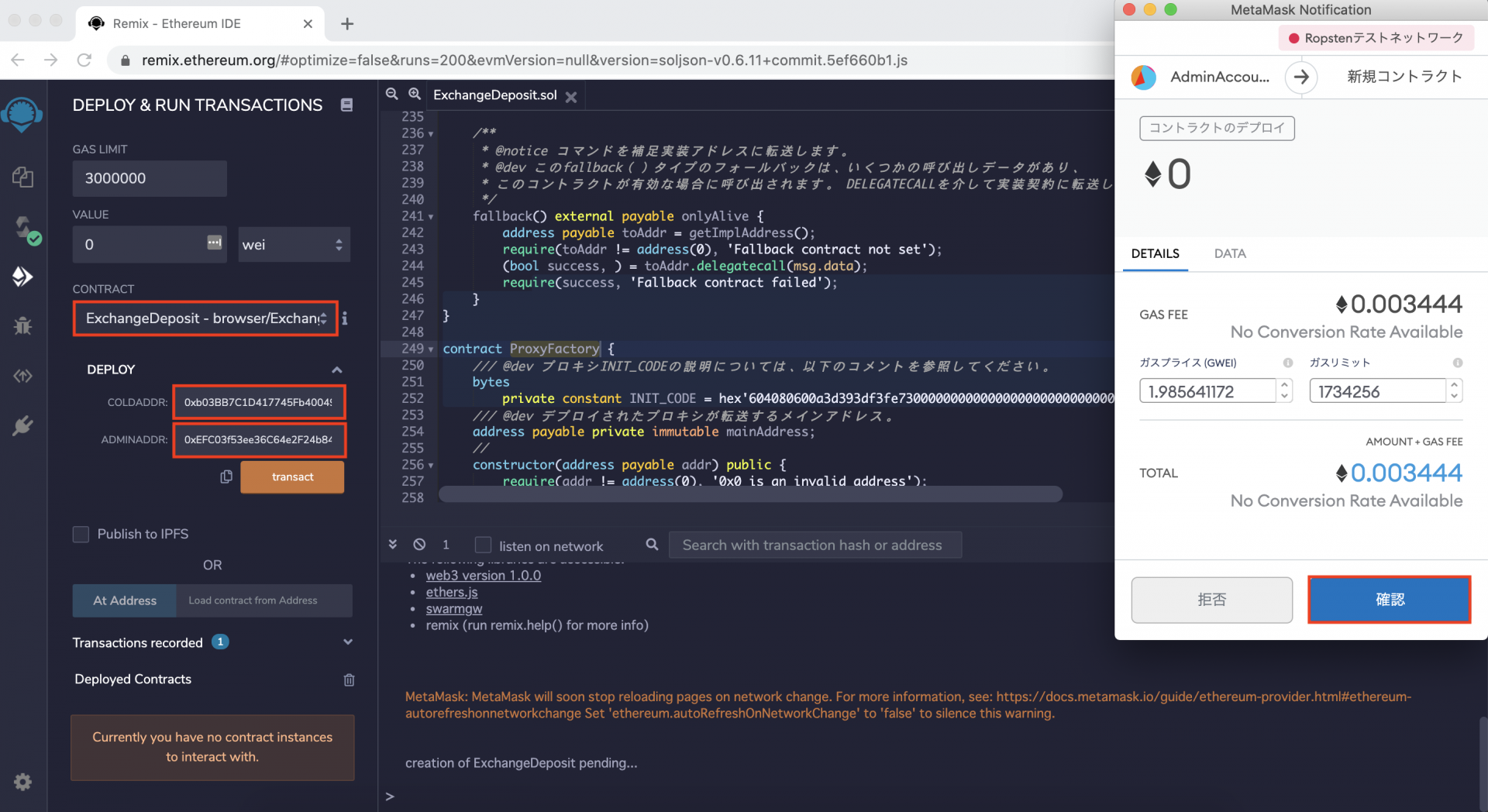Click the COLDADDR address input
Image resolution: width=1488 pixels, height=812 pixels.
[x=259, y=402]
